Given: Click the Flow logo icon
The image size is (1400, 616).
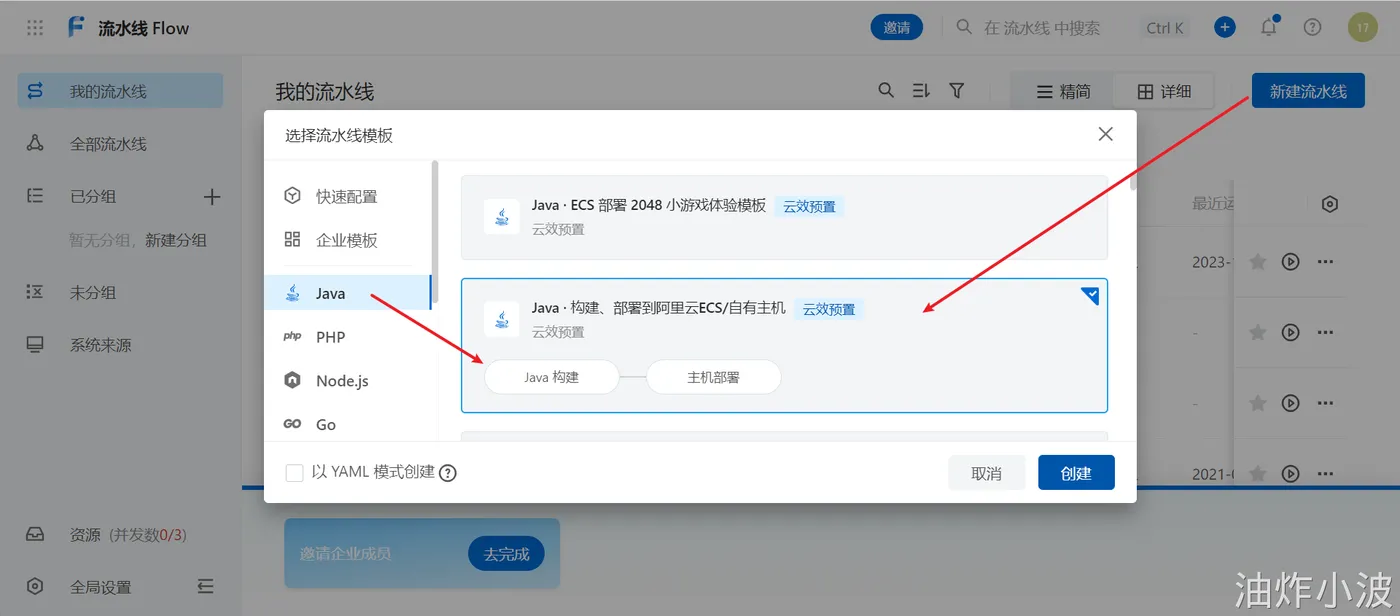Looking at the screenshot, I should pos(76,27).
